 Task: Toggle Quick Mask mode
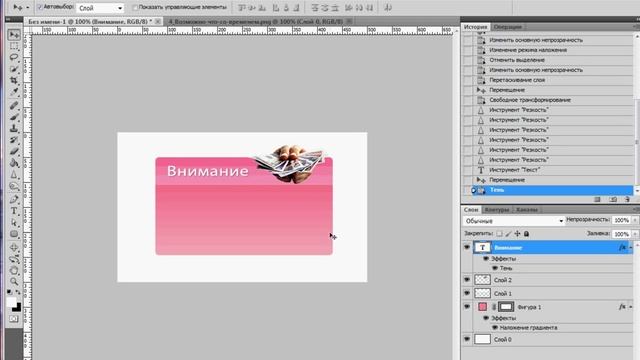tap(14, 319)
